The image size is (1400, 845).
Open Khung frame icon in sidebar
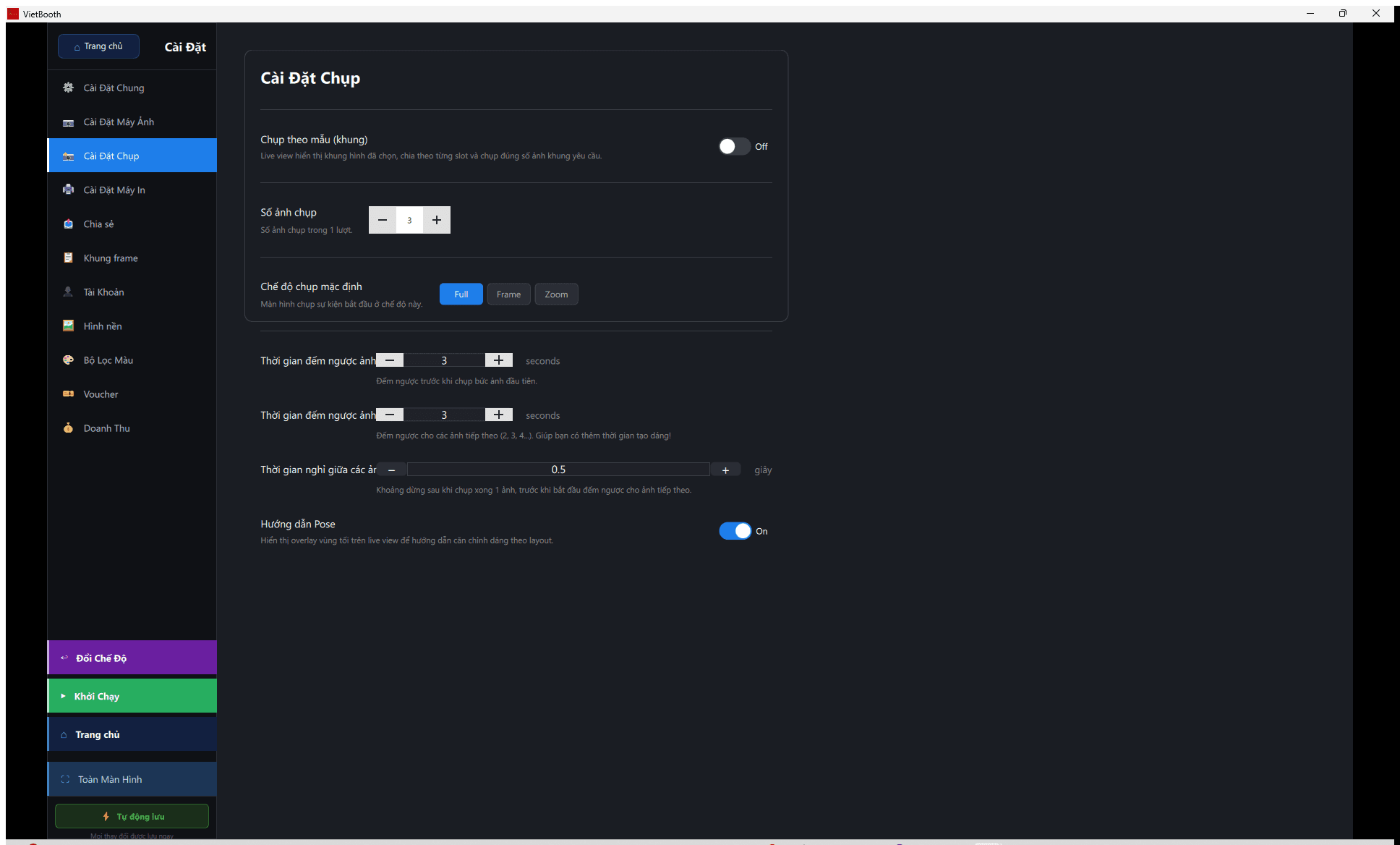pyautogui.click(x=68, y=258)
